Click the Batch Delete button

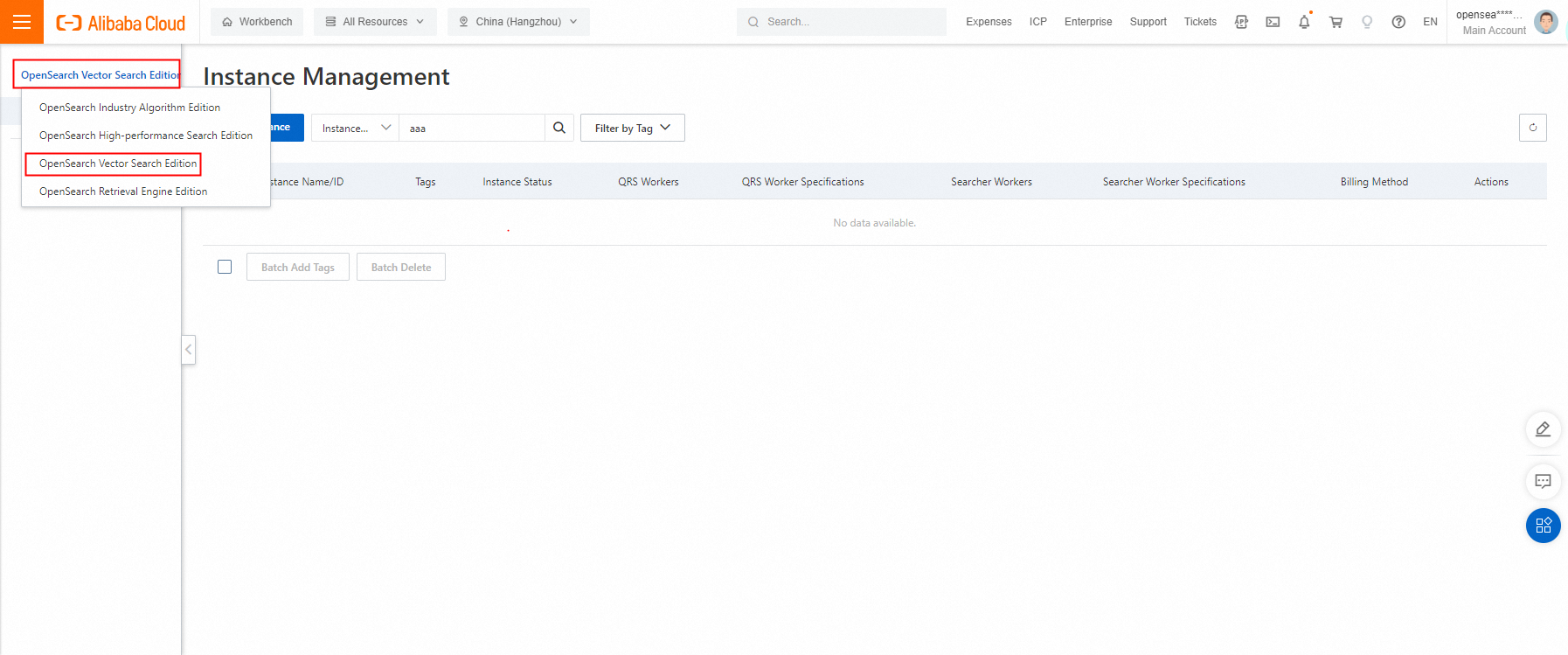pyautogui.click(x=401, y=267)
